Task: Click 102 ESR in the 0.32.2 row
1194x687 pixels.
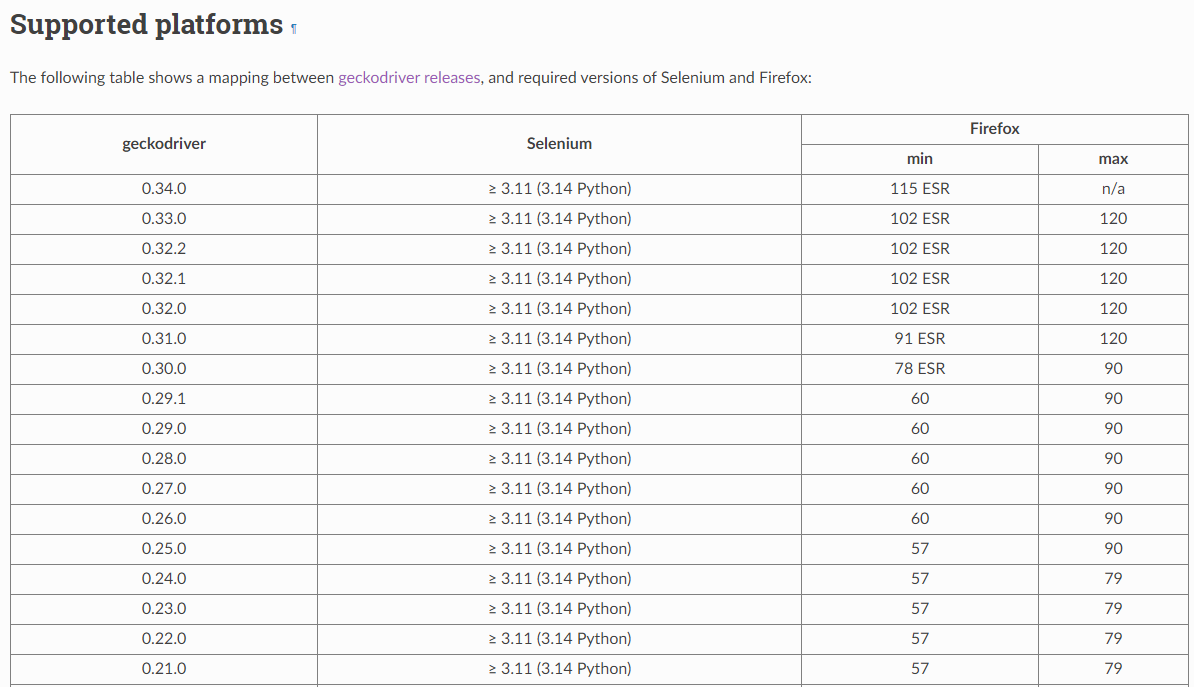Action: pos(920,249)
